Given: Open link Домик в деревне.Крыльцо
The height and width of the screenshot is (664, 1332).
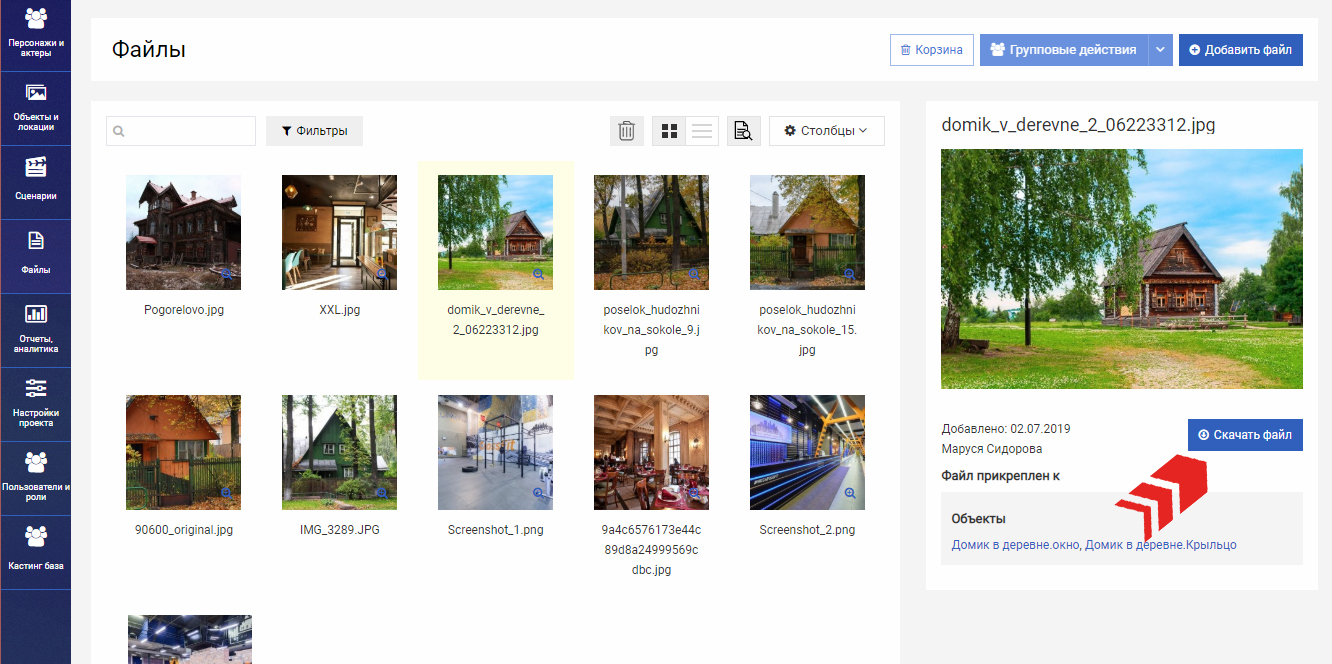Looking at the screenshot, I should tap(1161, 545).
